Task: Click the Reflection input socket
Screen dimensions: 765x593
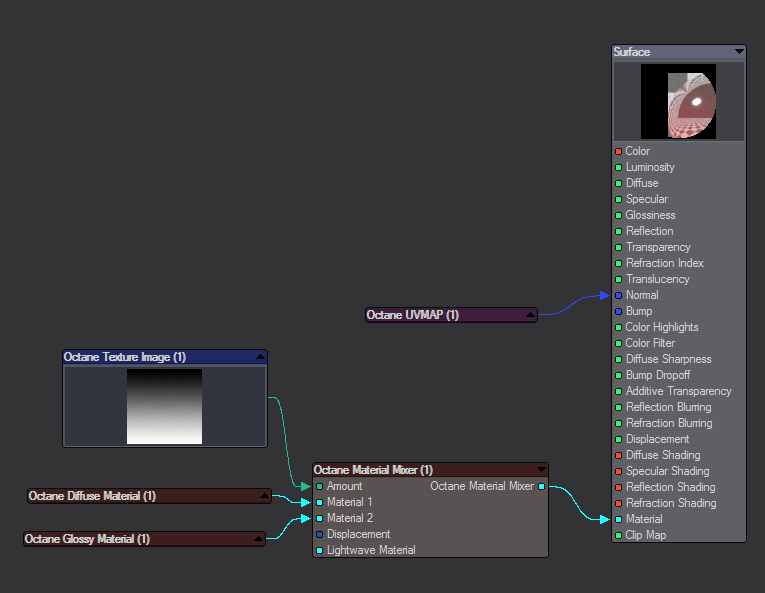Action: click(618, 231)
